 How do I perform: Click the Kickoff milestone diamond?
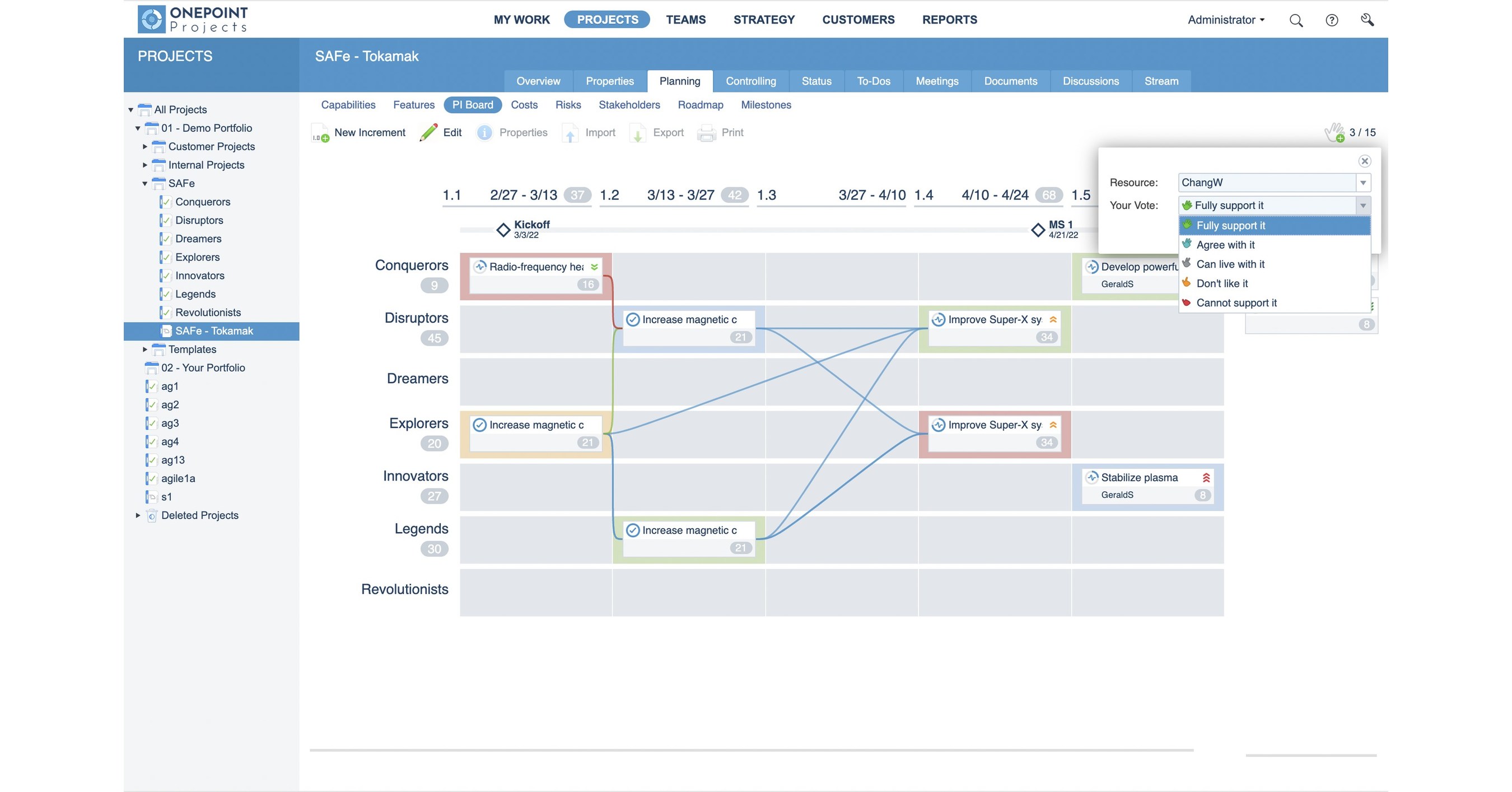coord(503,230)
